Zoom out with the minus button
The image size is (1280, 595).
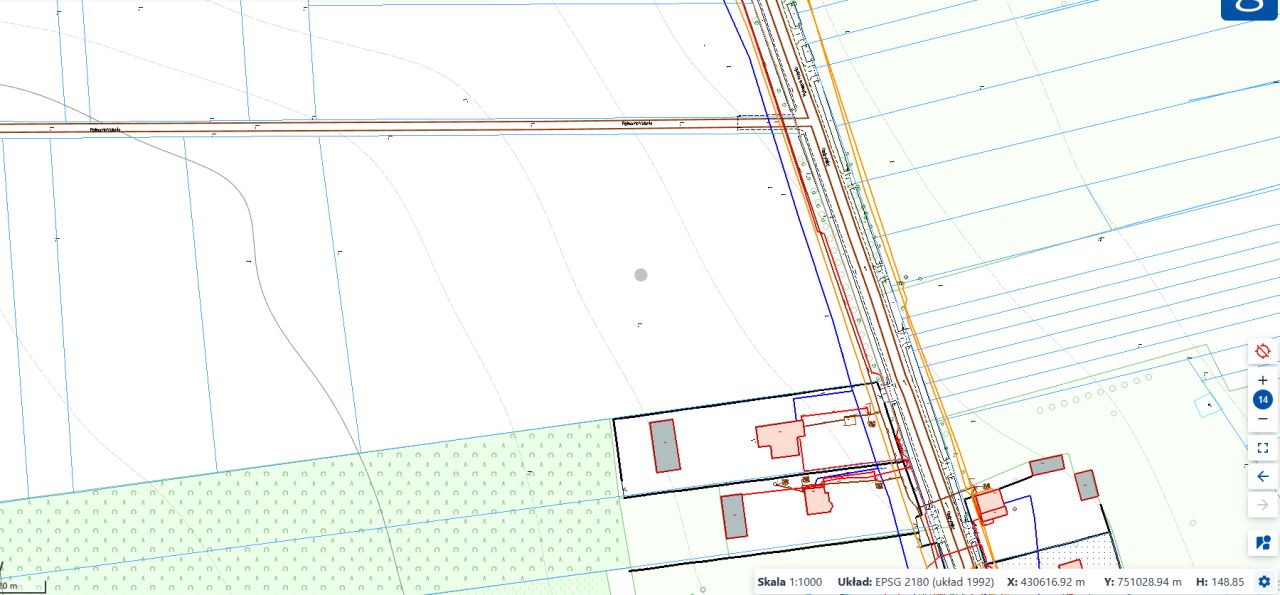(1263, 419)
